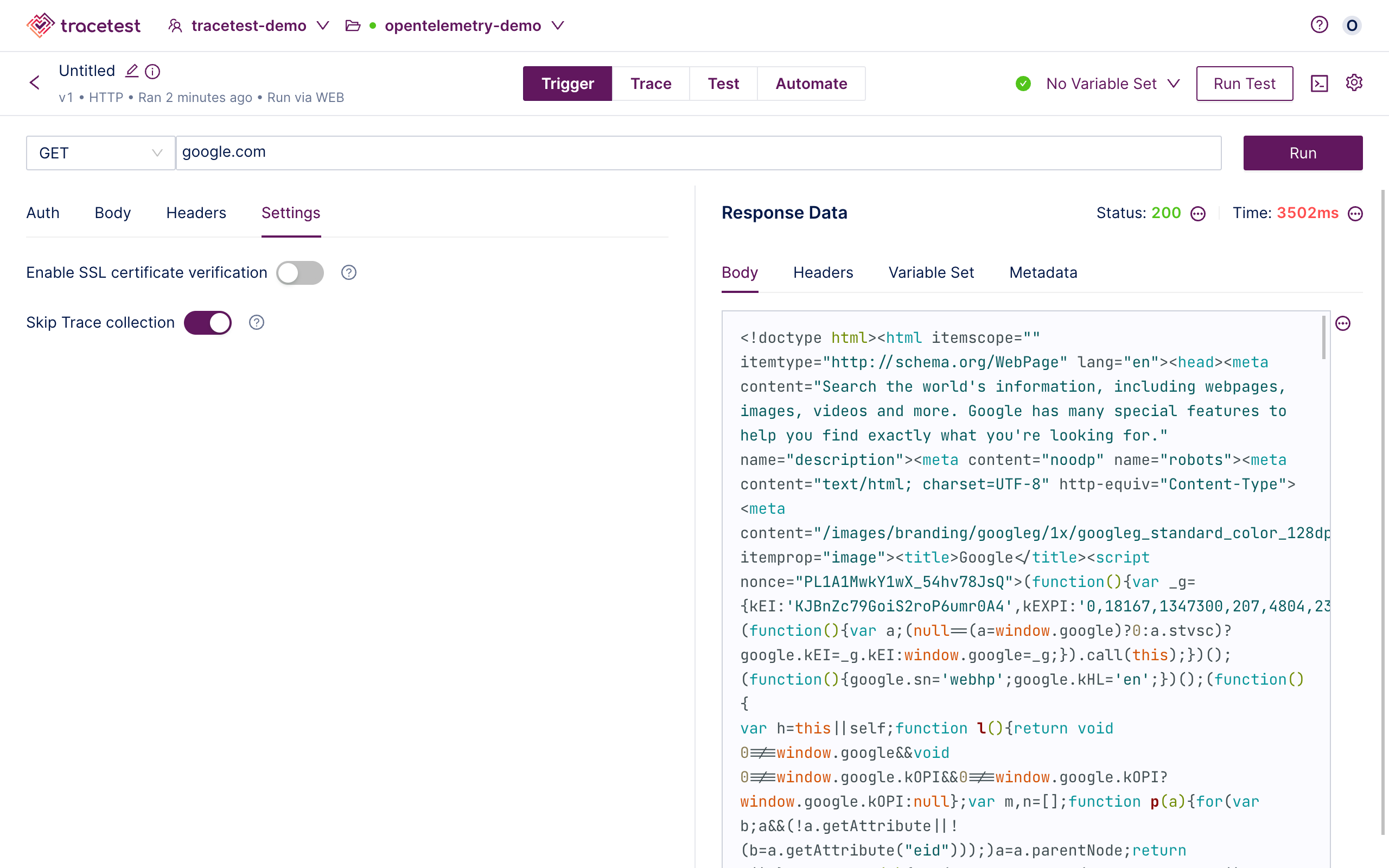Click the Status 200 value
Viewport: 1389px width, 868px height.
click(x=1167, y=213)
